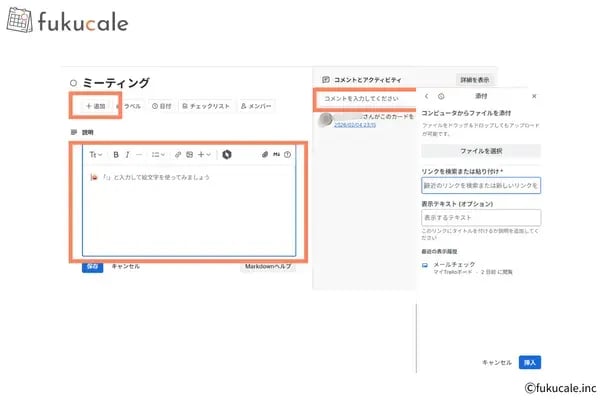The height and width of the screenshot is (400, 600).
Task: Go back using the attach panel arrow
Action: (427, 96)
